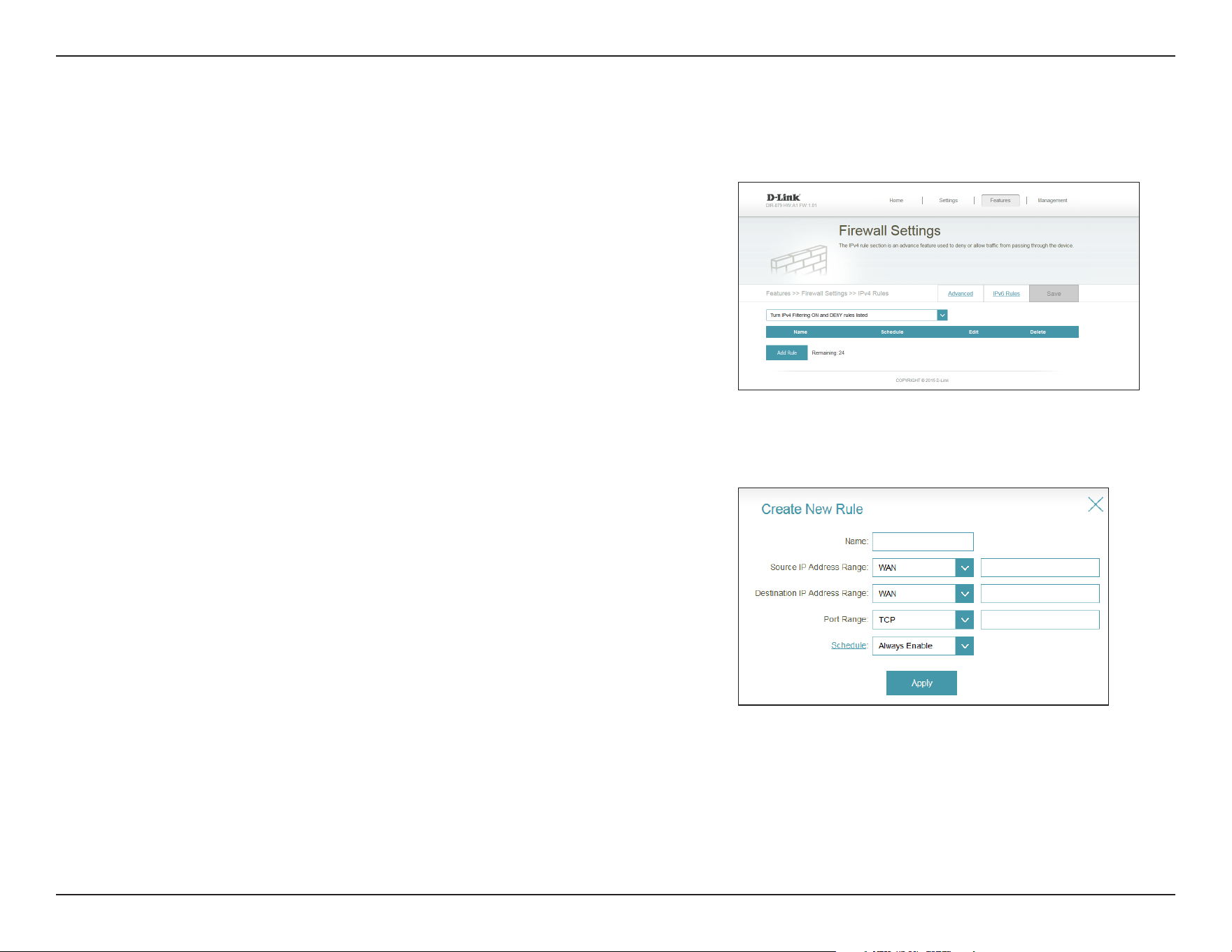Click the firewall brick wall image
Viewport: 1232px width, 952px height.
799,262
